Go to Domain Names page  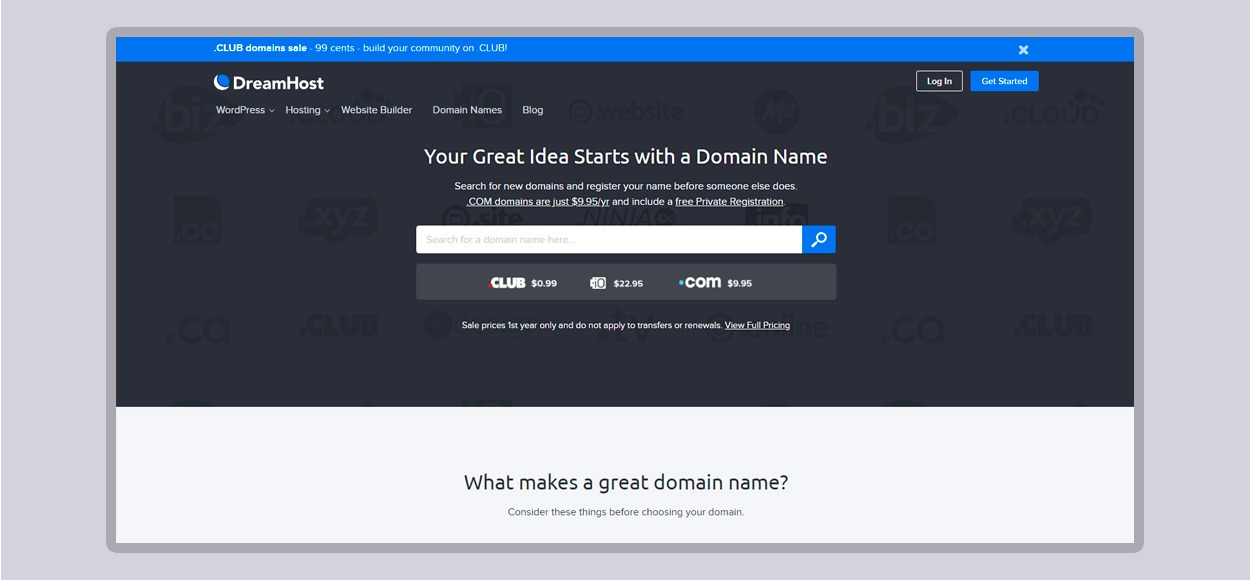click(467, 110)
